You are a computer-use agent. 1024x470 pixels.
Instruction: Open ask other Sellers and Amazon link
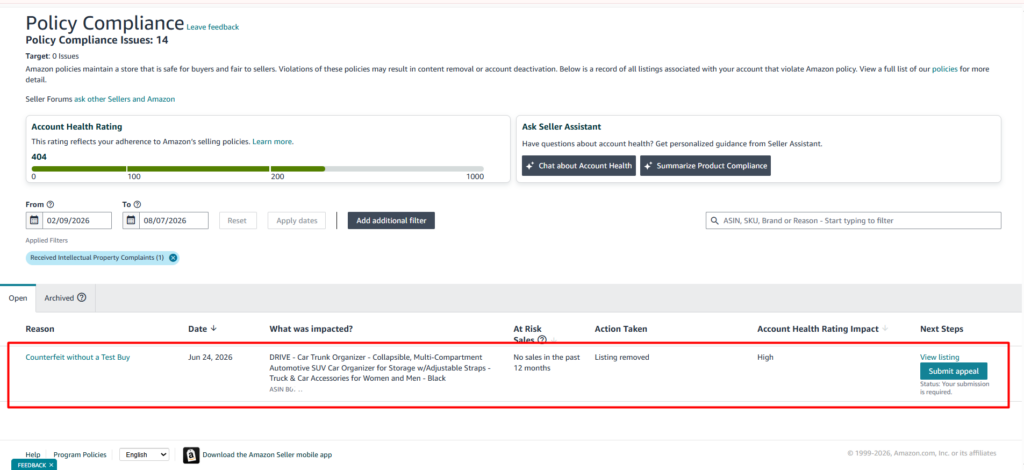click(125, 99)
